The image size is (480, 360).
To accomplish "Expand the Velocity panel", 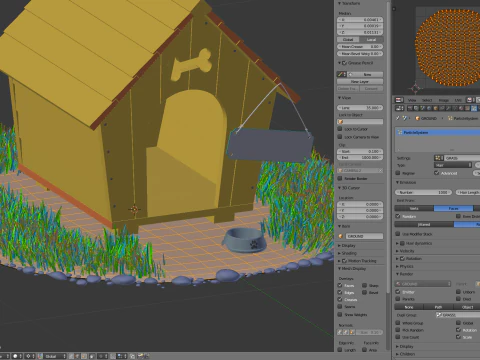I will 397,251.
